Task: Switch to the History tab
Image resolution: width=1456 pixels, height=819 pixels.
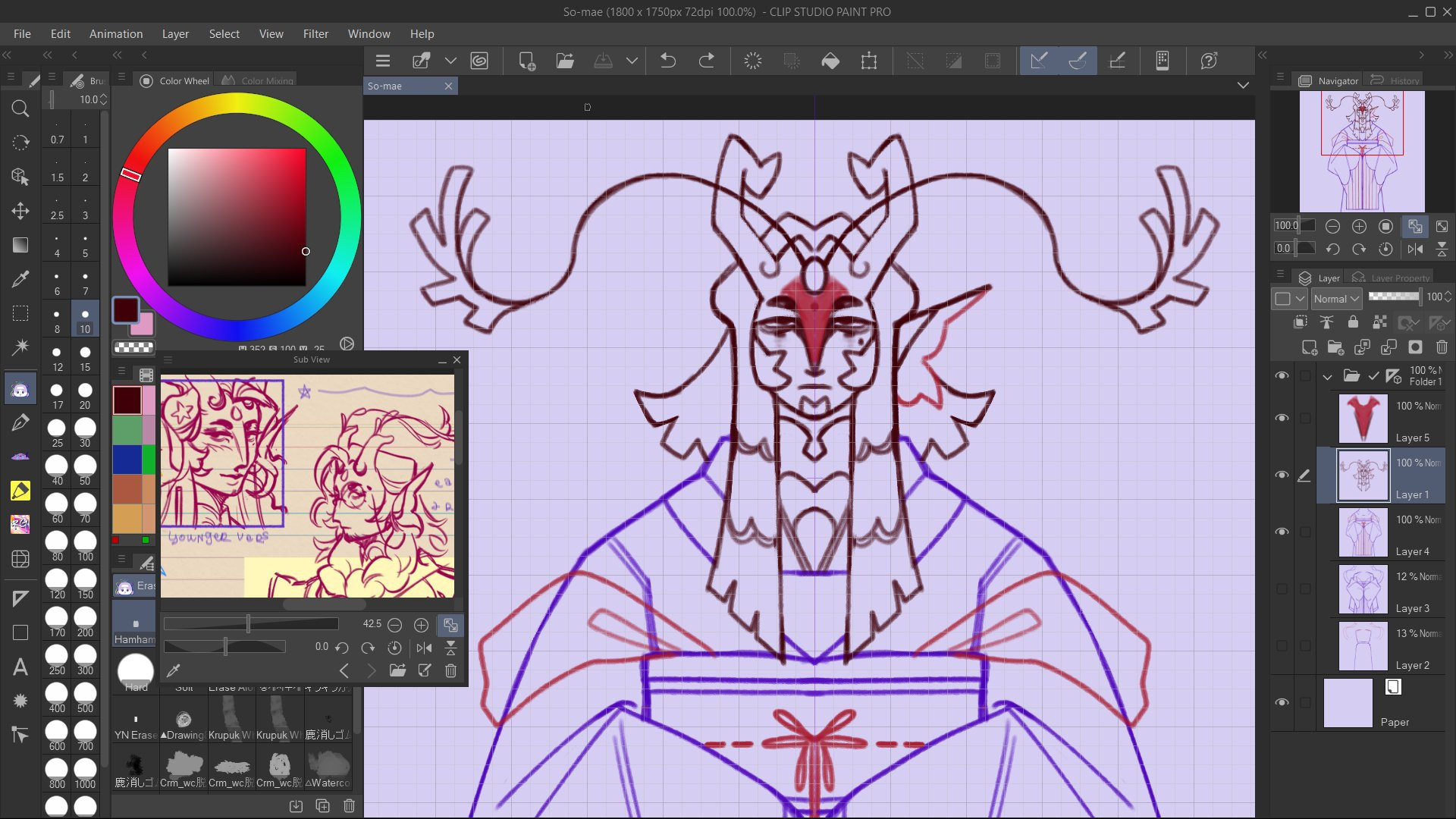Action: (1395, 80)
